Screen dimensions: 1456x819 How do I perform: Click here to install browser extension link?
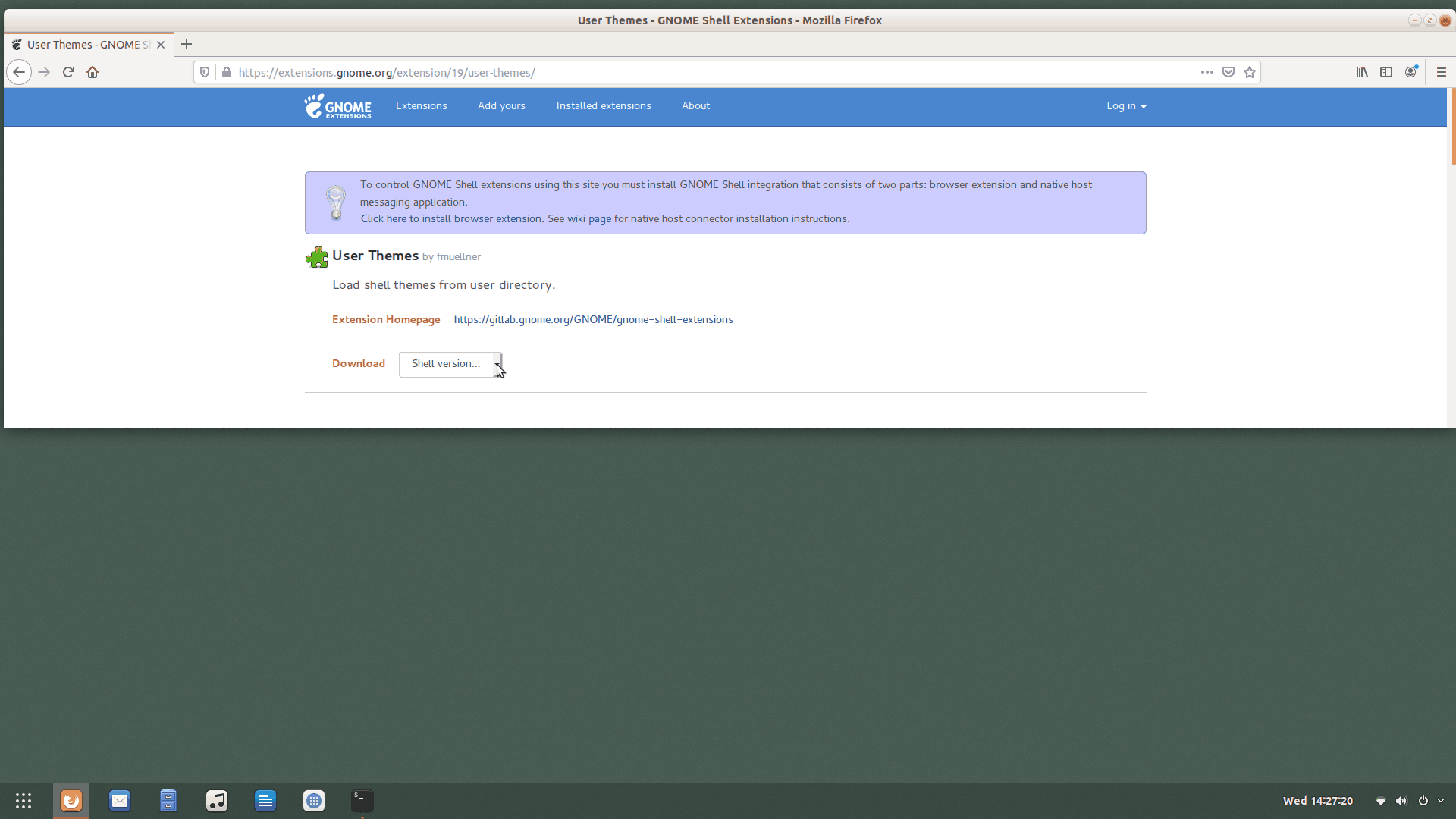450,218
